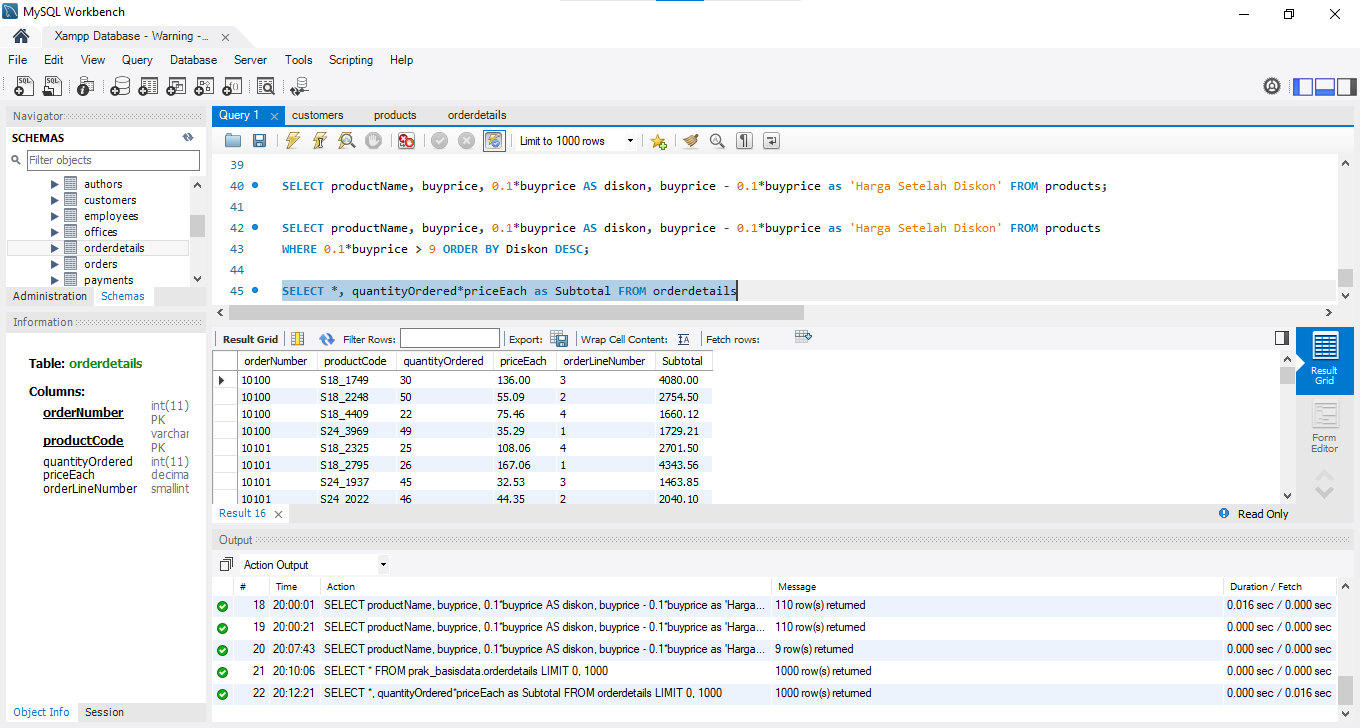Expand the payments table node

point(55,280)
